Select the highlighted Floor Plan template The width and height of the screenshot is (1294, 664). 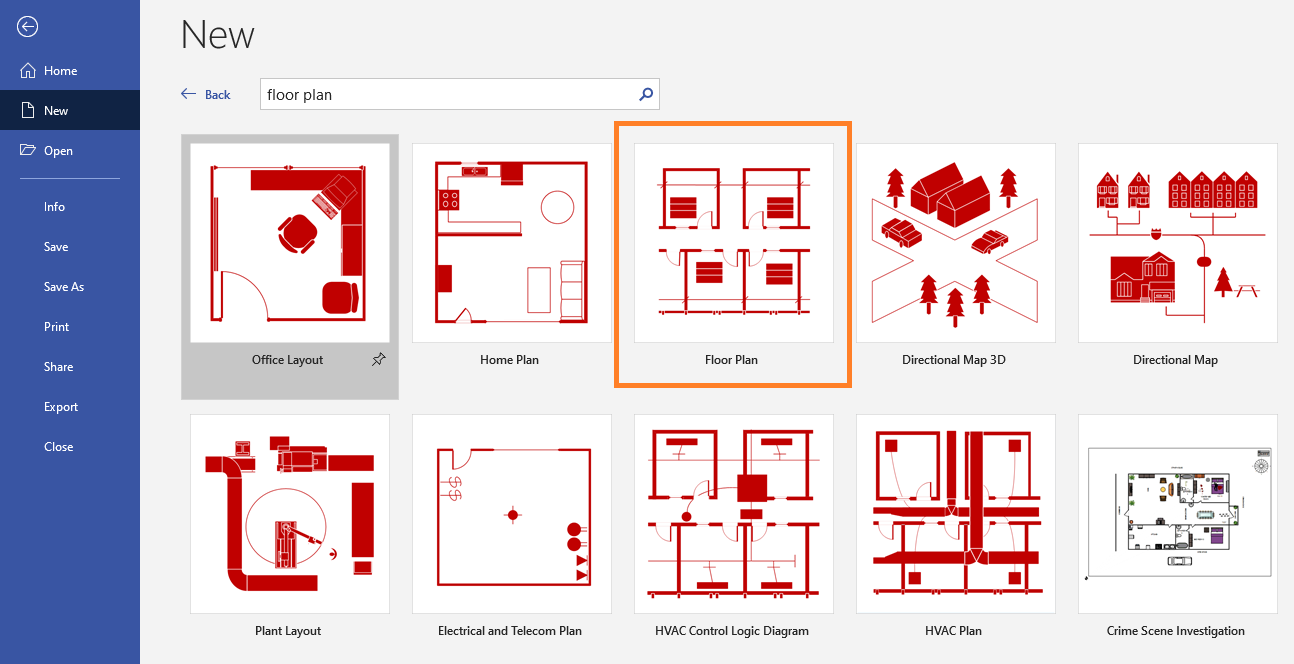(x=733, y=243)
